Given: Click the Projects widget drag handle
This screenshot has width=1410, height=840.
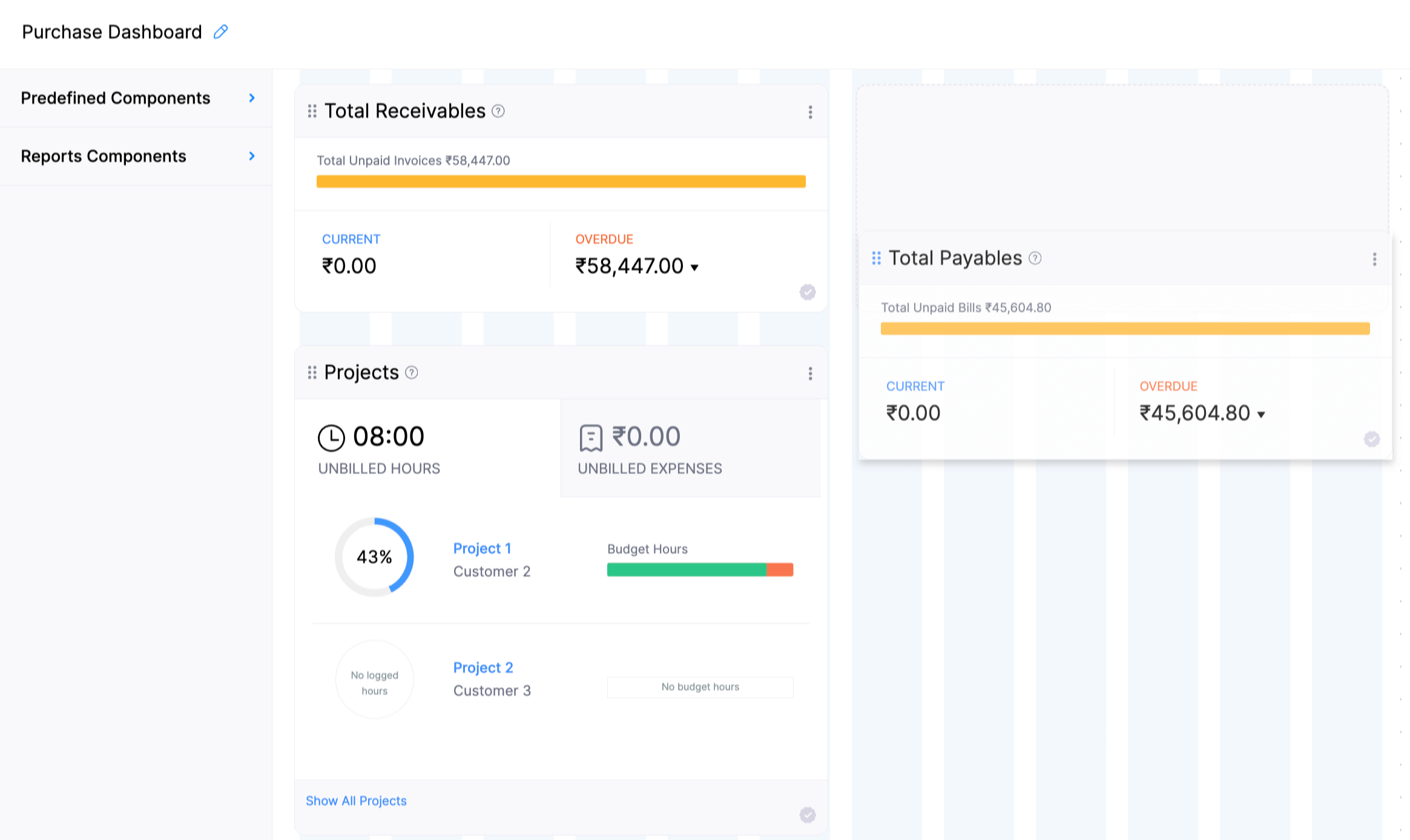Looking at the screenshot, I should 312,372.
